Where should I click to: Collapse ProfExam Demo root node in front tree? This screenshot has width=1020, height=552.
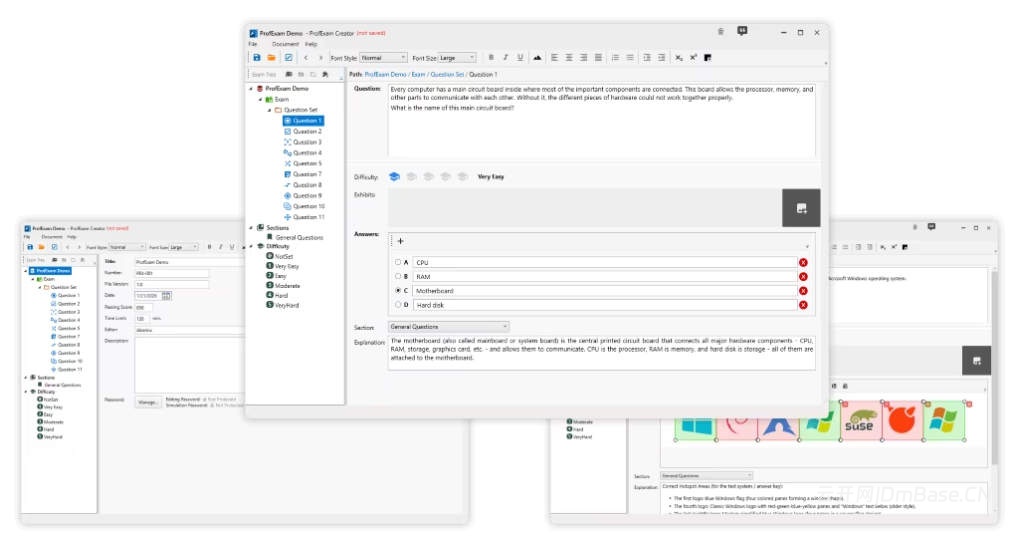(x=252, y=88)
